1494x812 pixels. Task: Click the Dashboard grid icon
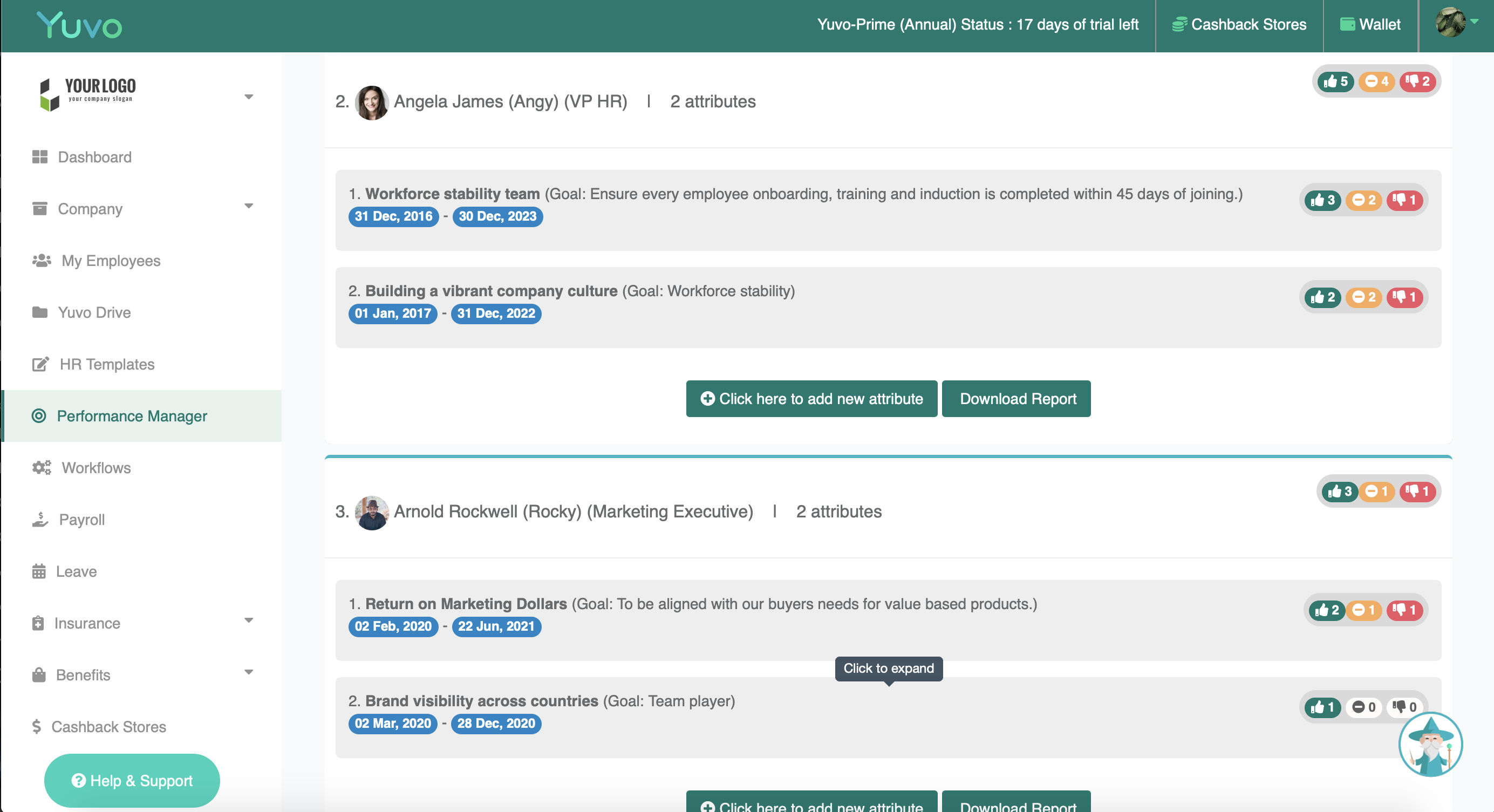39,156
